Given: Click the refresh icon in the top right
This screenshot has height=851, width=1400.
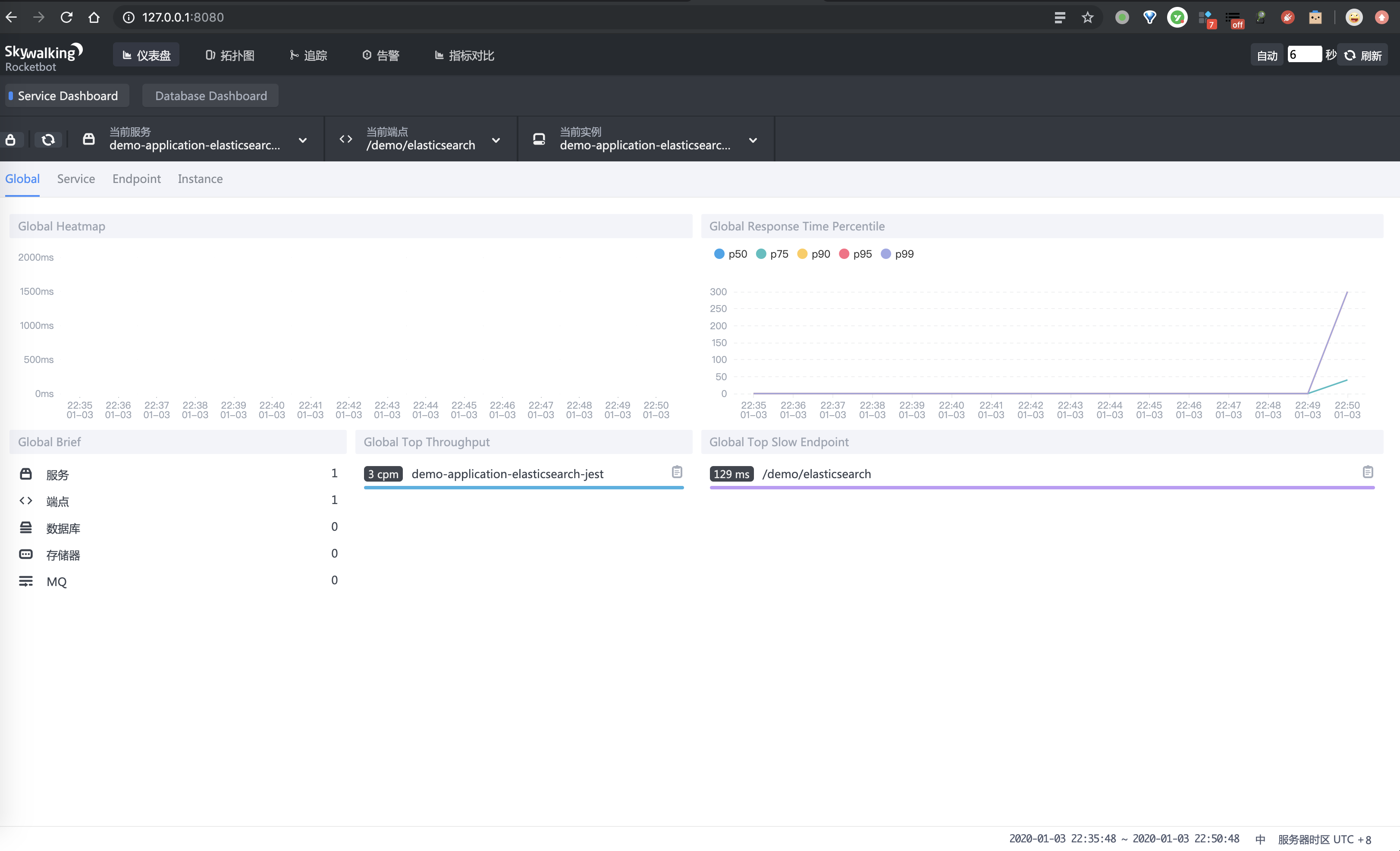Looking at the screenshot, I should [1349, 55].
